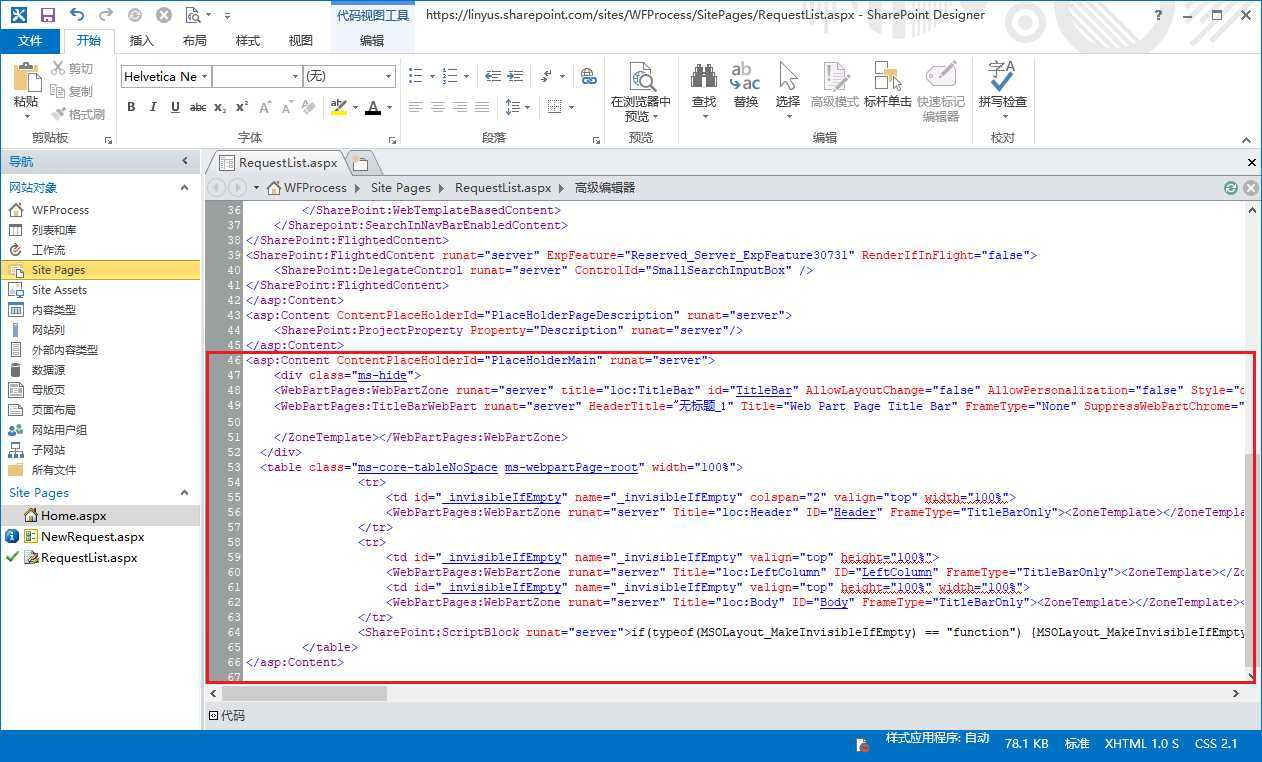Open 在浏览器中预览 preview in browser
The width and height of the screenshot is (1262, 762).
pyautogui.click(x=641, y=91)
